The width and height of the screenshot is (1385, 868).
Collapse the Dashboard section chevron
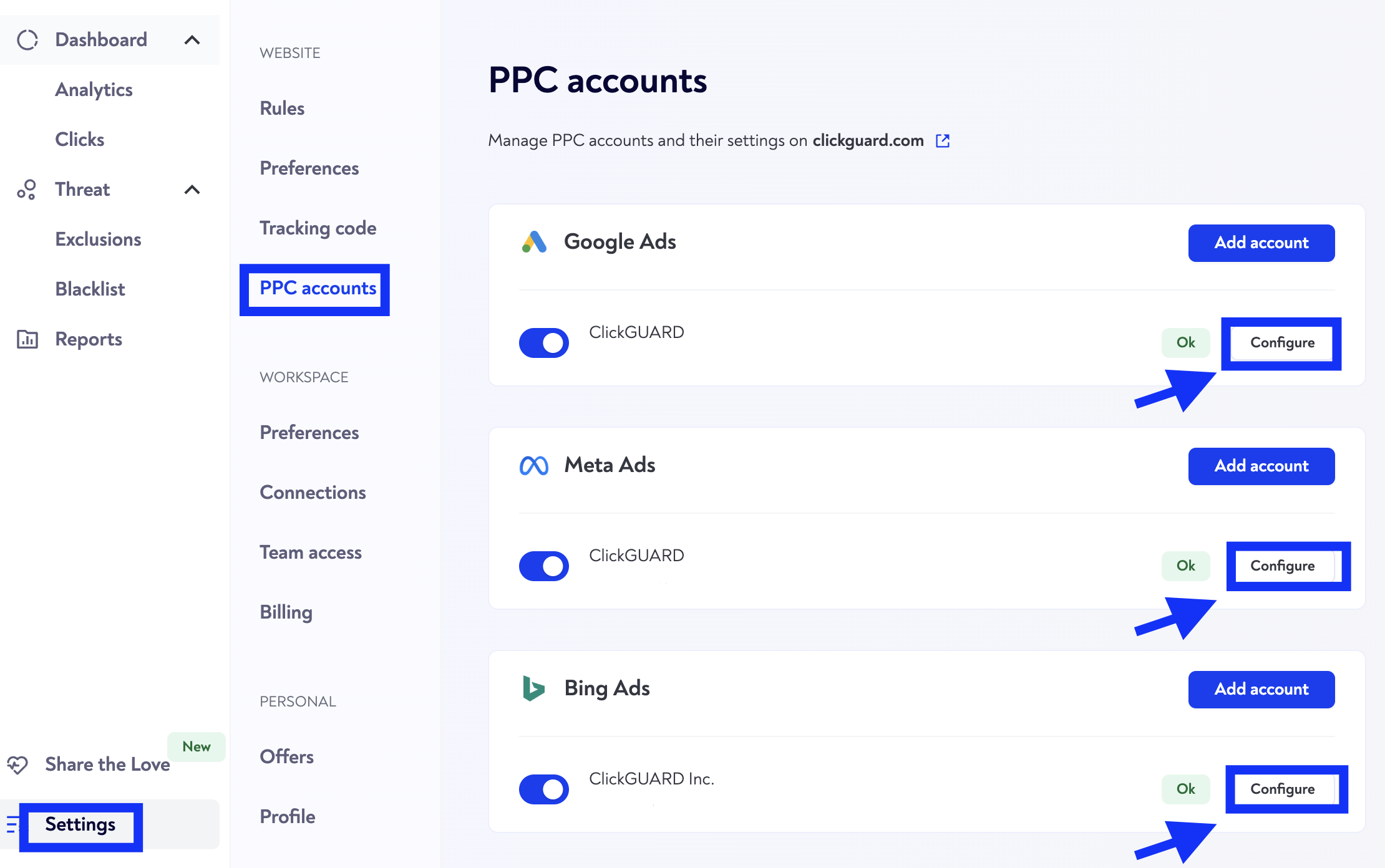(x=192, y=40)
